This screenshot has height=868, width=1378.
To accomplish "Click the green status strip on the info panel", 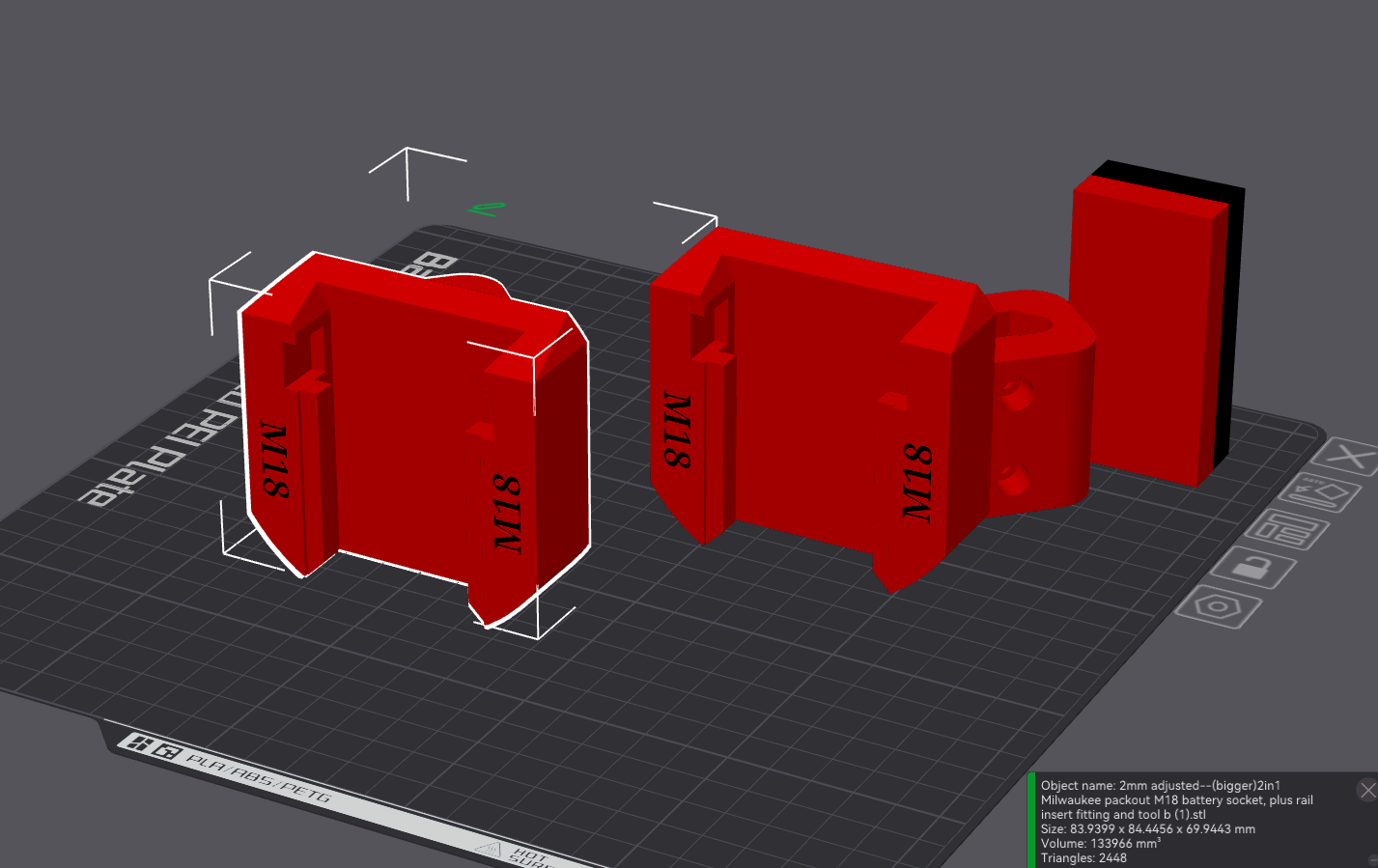I will (x=1031, y=821).
